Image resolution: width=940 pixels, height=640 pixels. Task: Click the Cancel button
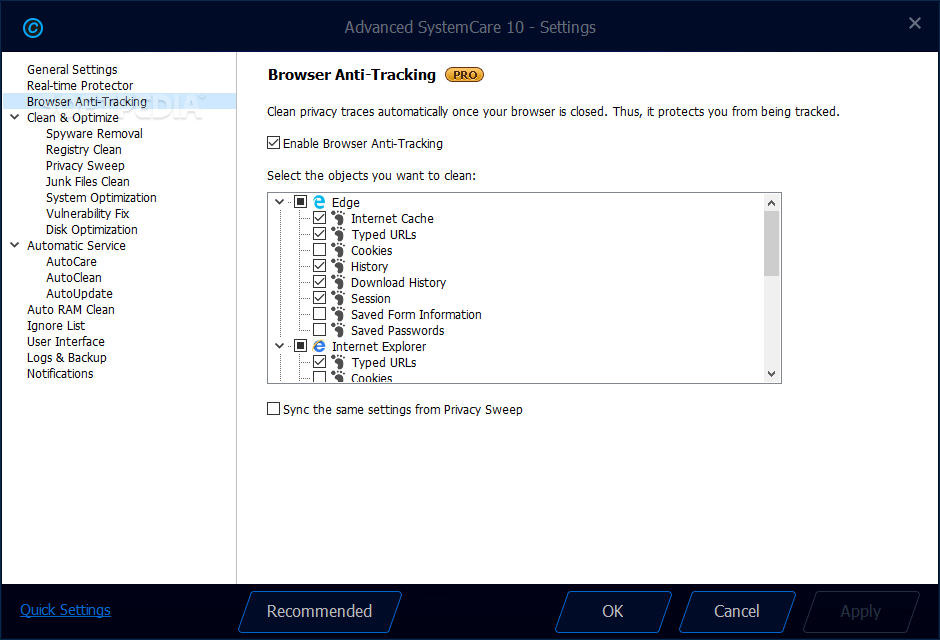click(737, 611)
